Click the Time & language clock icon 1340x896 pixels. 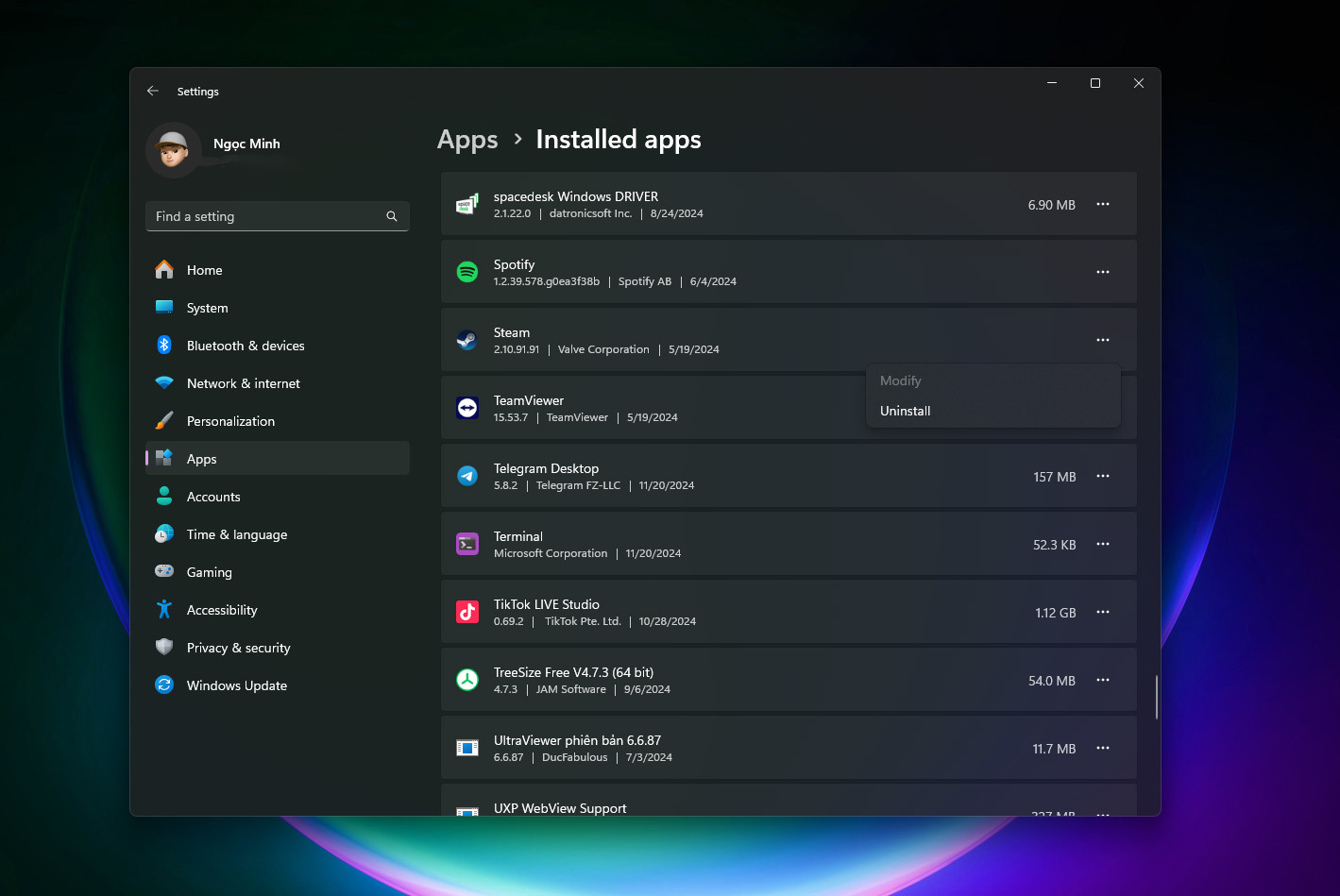point(164,534)
